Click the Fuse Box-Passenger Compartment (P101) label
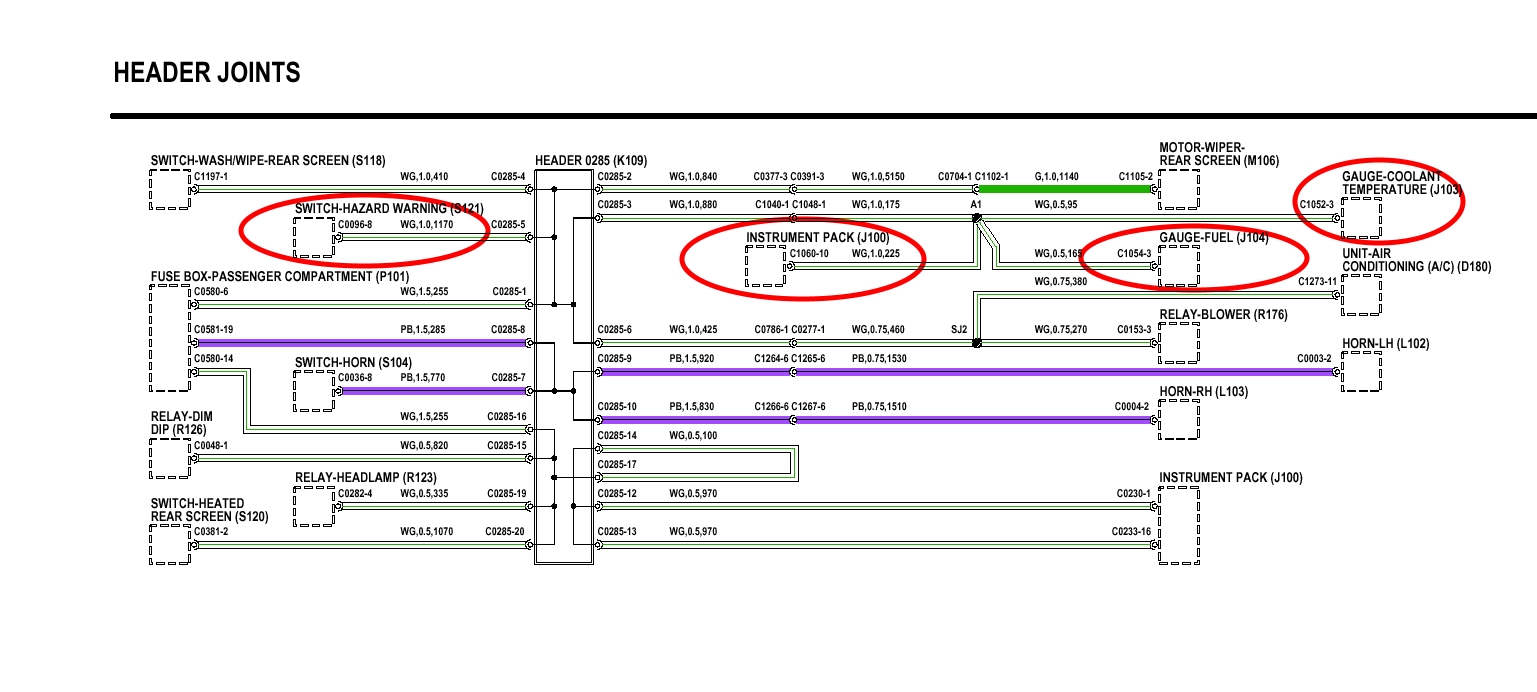This screenshot has width=1537, height=692. click(279, 276)
